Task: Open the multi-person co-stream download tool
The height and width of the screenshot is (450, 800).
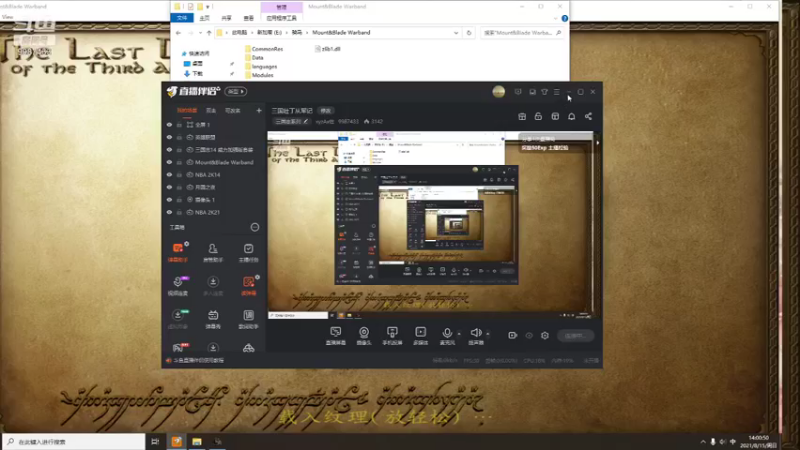Action: 213,286
